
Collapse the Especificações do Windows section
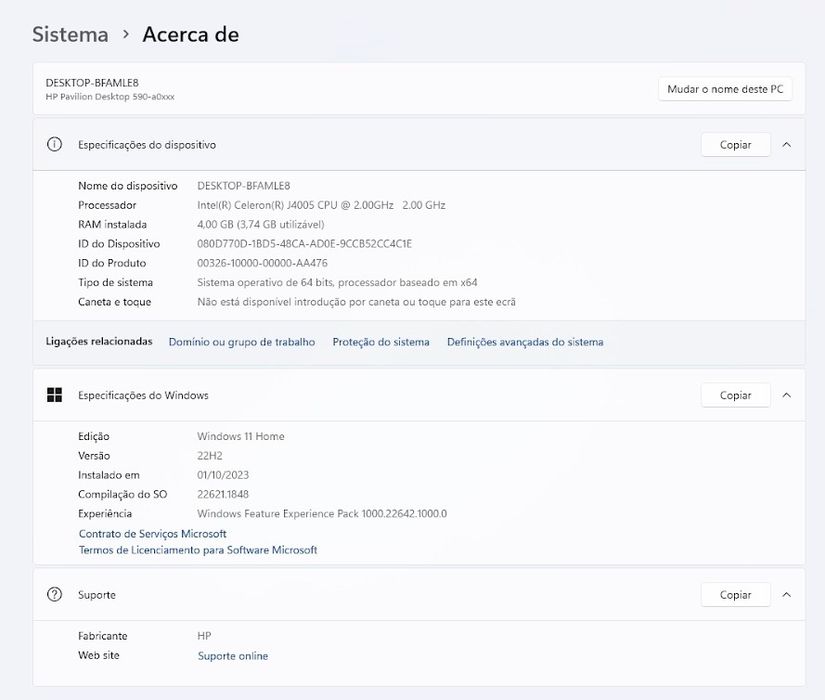coord(787,395)
